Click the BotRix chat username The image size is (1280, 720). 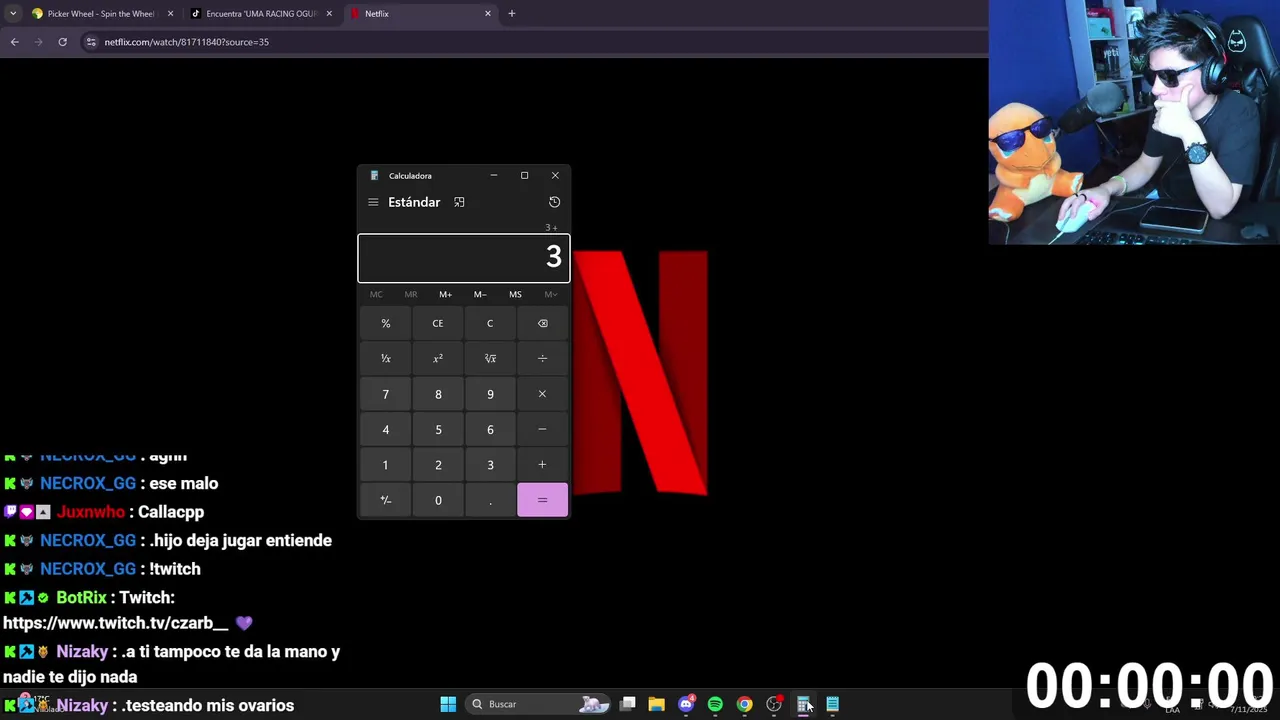pyautogui.click(x=81, y=597)
